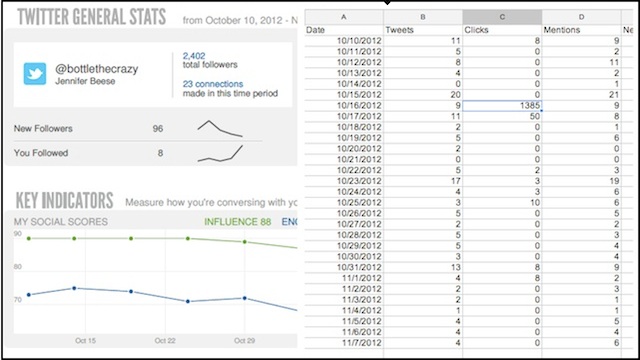640x360 pixels.
Task: Select spreadsheet column A header
Action: pos(344,17)
